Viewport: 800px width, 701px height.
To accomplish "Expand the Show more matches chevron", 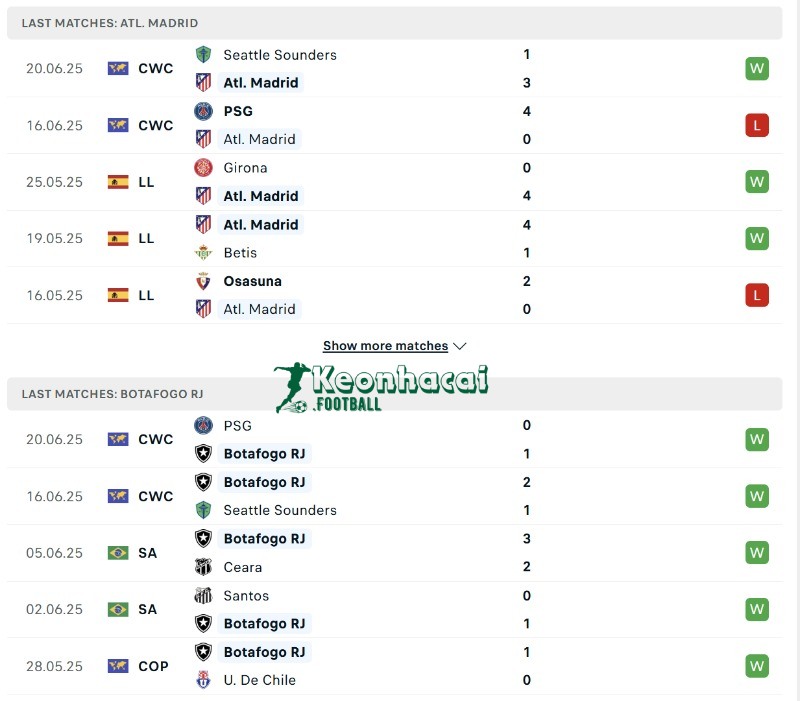I will pyautogui.click(x=460, y=346).
